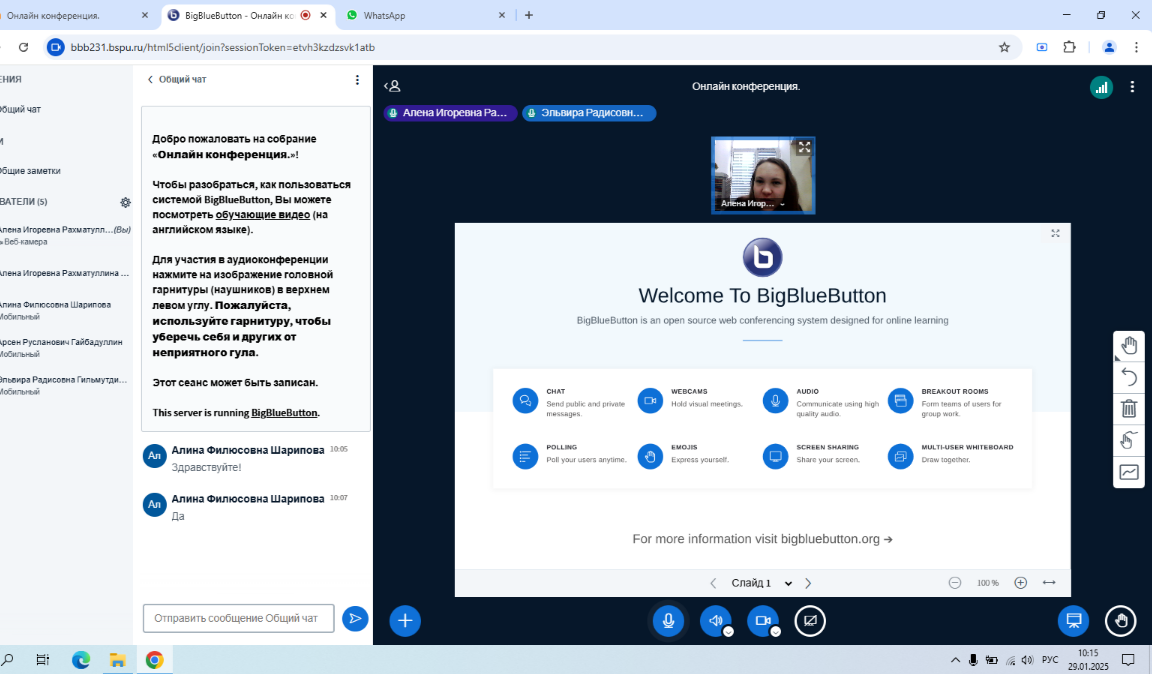Viewport: 1152px width, 674px height.
Task: Expand webcam device options arrow
Action: point(775,631)
